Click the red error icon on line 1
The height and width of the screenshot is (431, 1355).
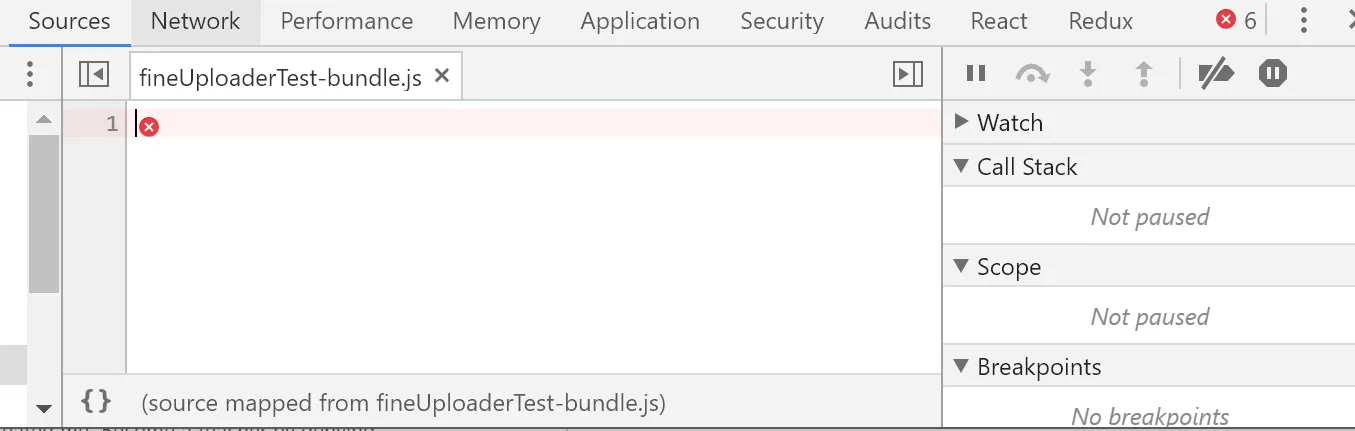click(x=149, y=126)
